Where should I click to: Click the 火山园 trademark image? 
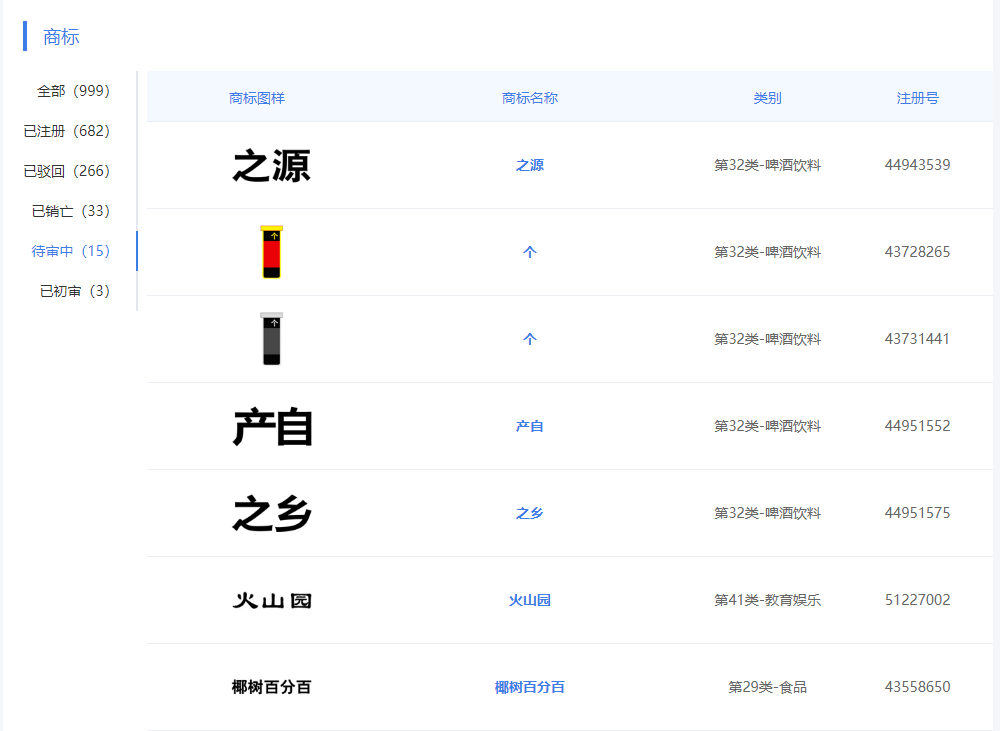(272, 600)
